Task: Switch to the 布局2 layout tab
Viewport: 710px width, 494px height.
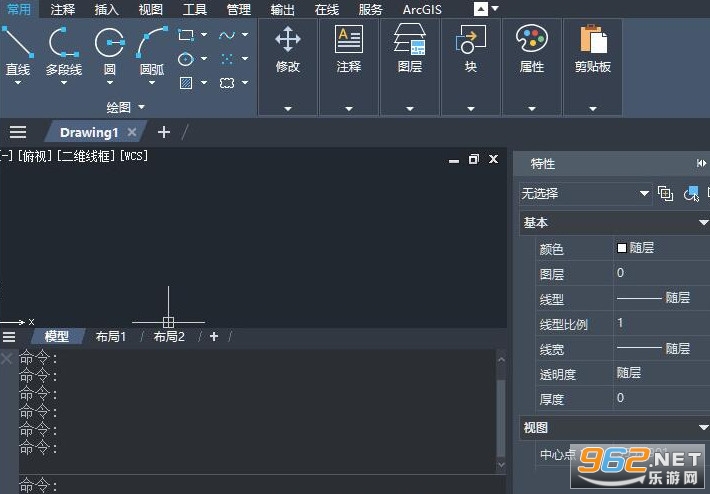Action: (169, 336)
